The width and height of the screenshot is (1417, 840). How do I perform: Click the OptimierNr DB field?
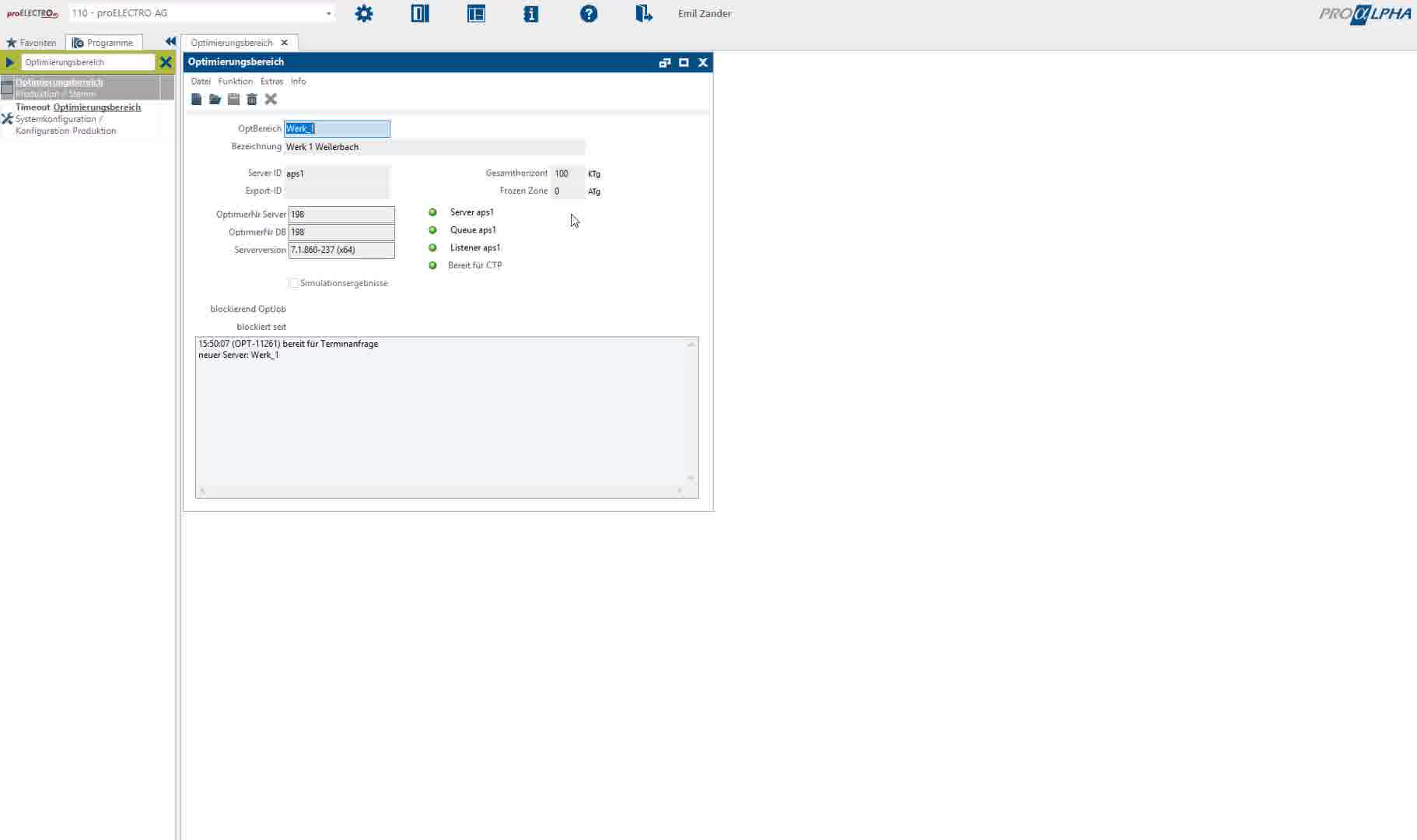click(341, 233)
